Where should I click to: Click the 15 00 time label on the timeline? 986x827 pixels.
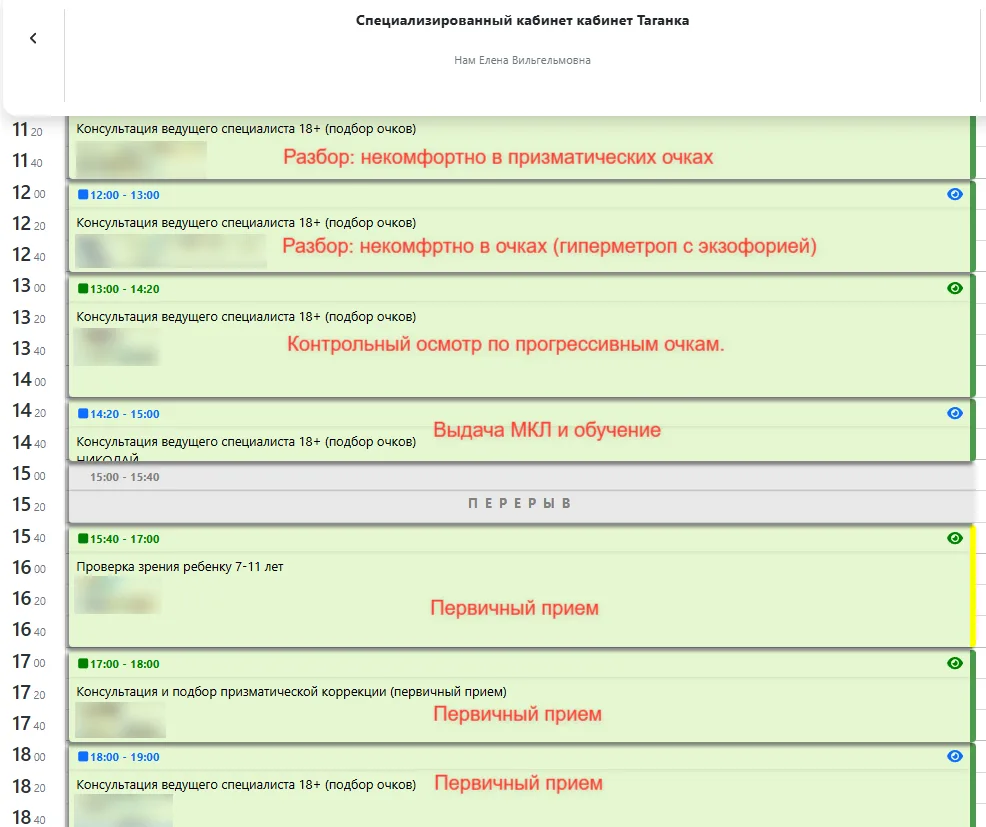29,474
